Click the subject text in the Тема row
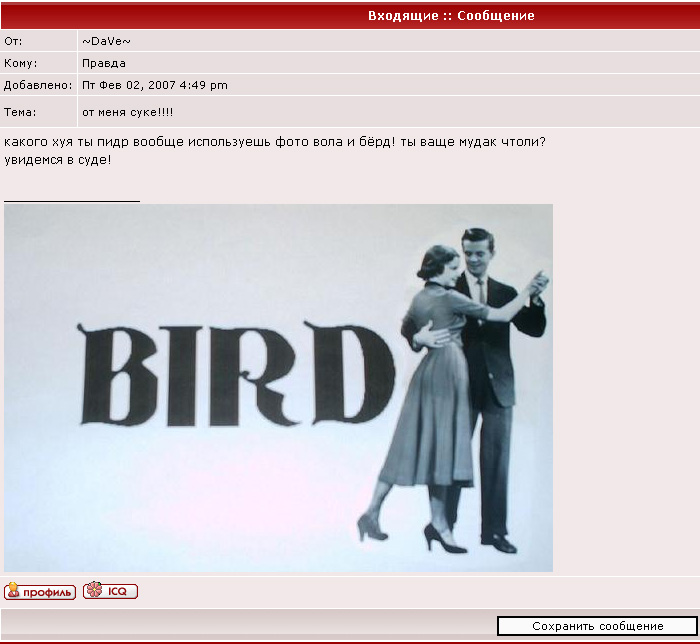The height and width of the screenshot is (644, 700). (128, 112)
